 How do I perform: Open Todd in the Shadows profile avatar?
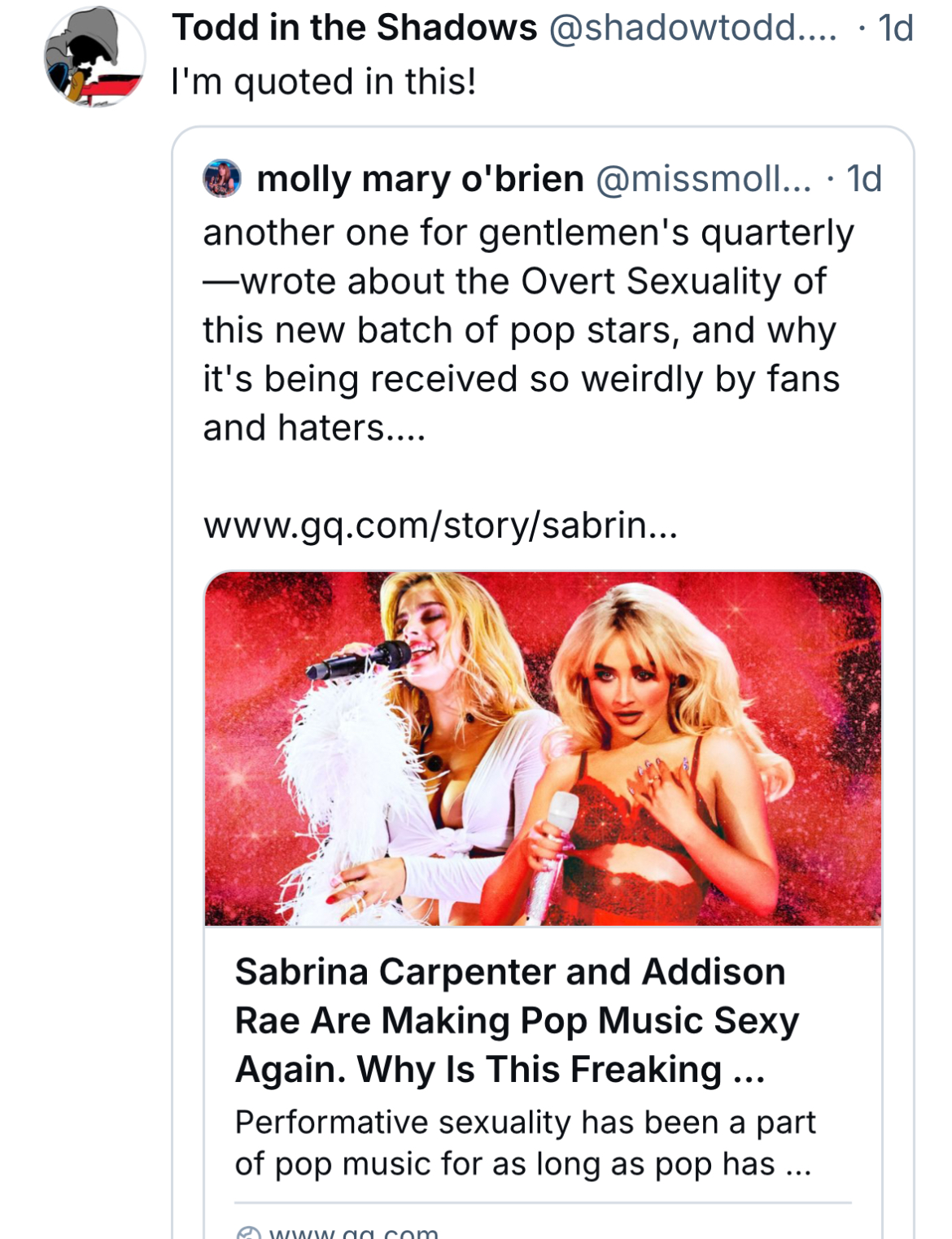click(94, 57)
